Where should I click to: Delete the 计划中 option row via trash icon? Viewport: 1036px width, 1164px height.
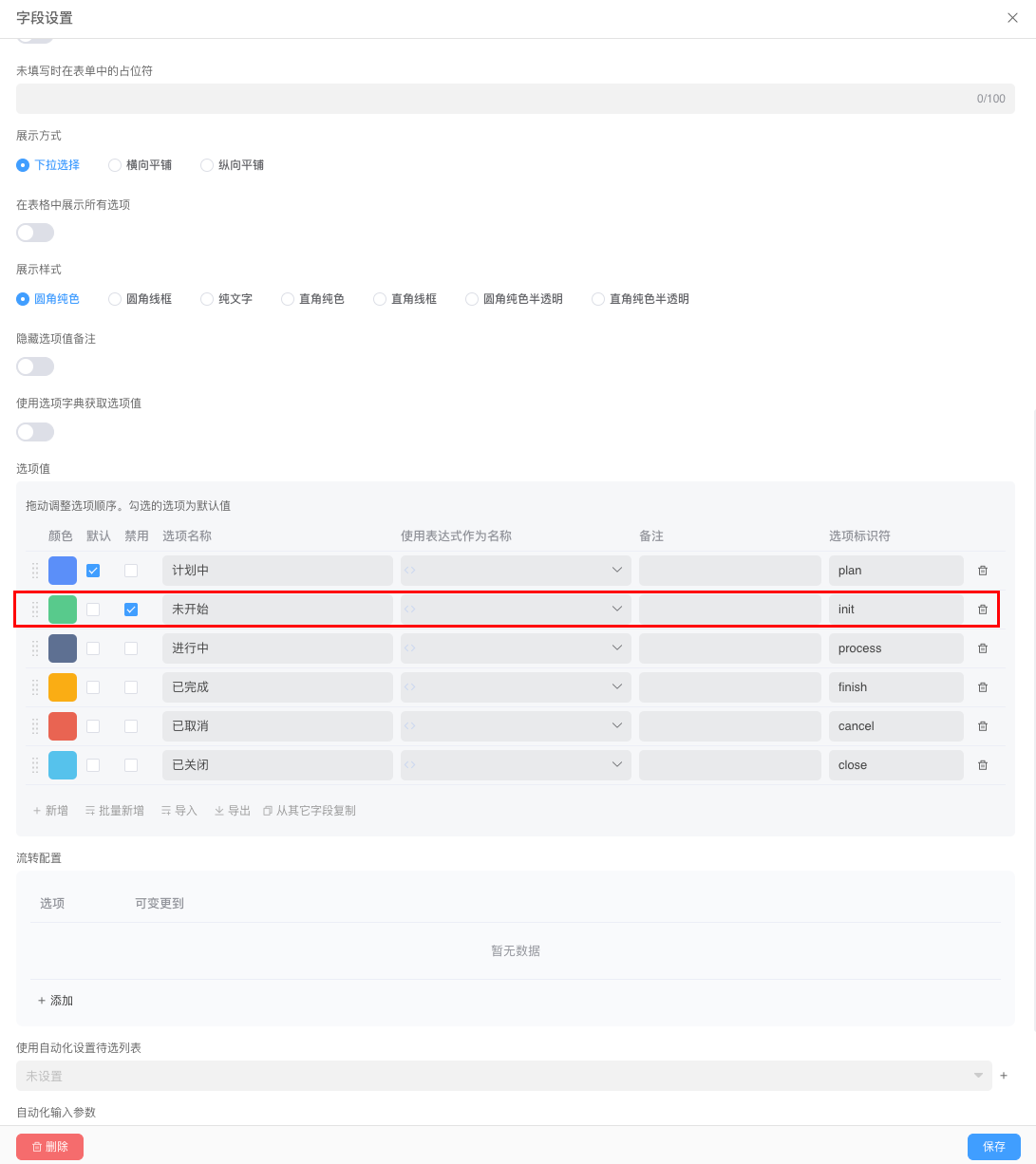point(983,571)
